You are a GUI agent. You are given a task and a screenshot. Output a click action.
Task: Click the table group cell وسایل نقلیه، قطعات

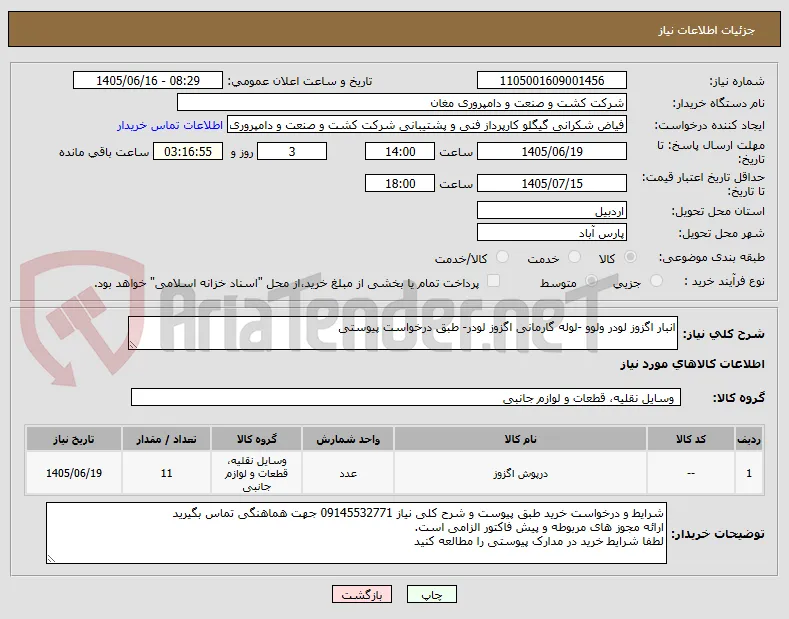pos(257,474)
